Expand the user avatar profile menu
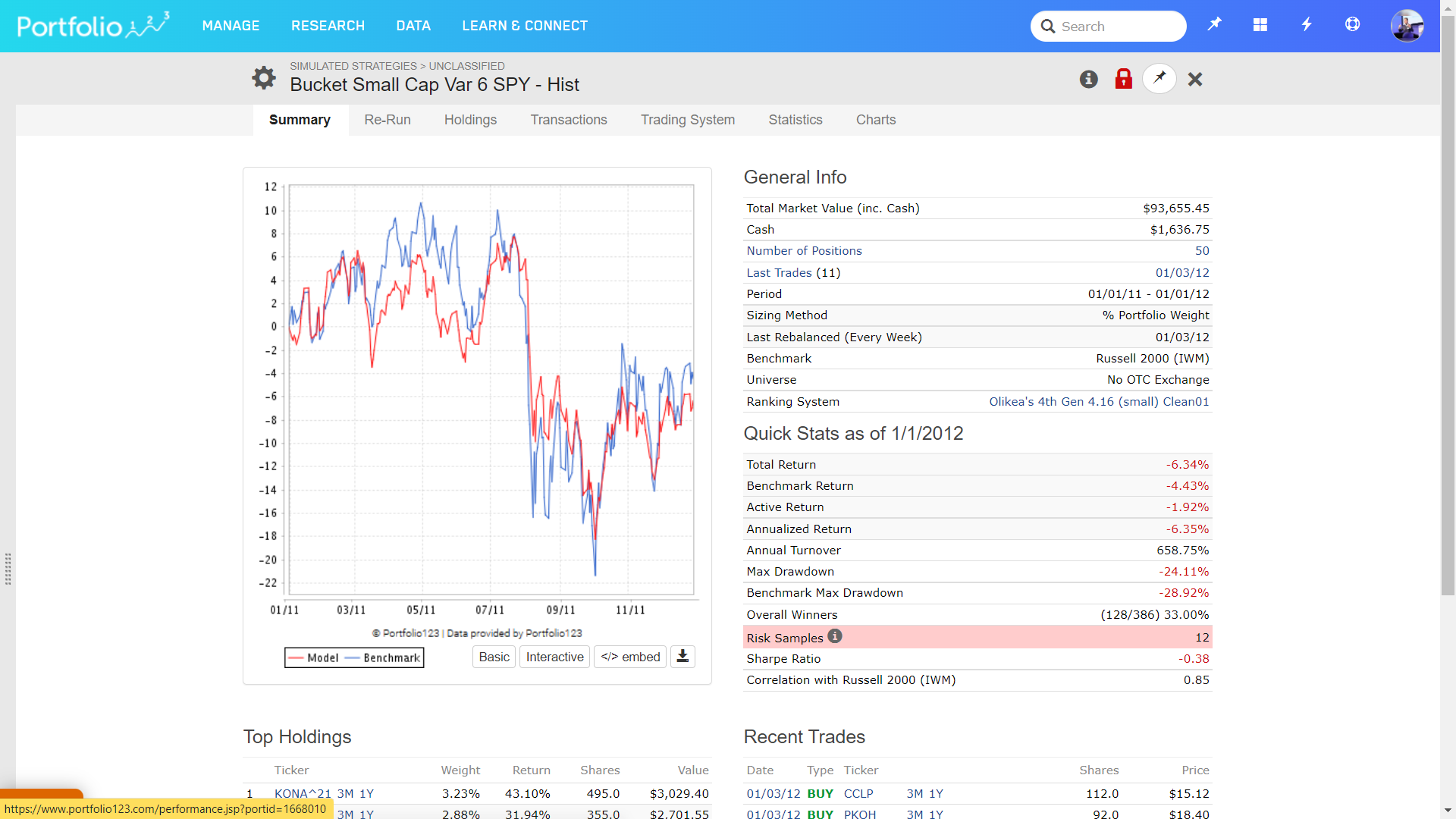Image resolution: width=1456 pixels, height=819 pixels. 1407,26
